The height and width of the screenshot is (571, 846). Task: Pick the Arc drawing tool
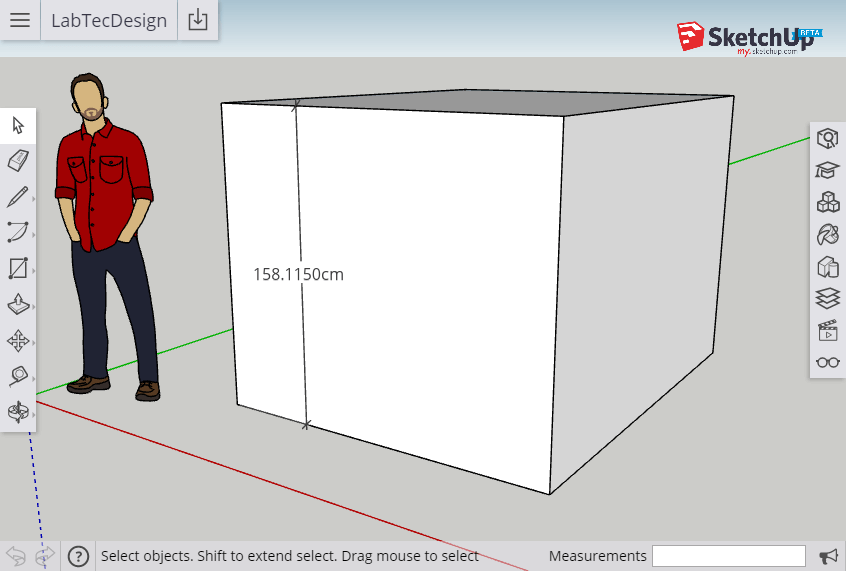tap(18, 233)
